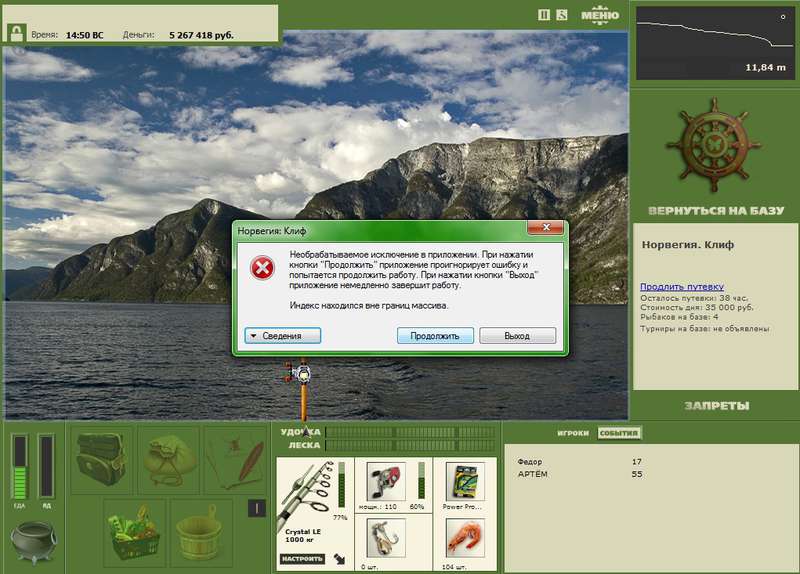800x574 pixels.
Task: Click the small dark slot indicator button
Action: coord(257,508)
